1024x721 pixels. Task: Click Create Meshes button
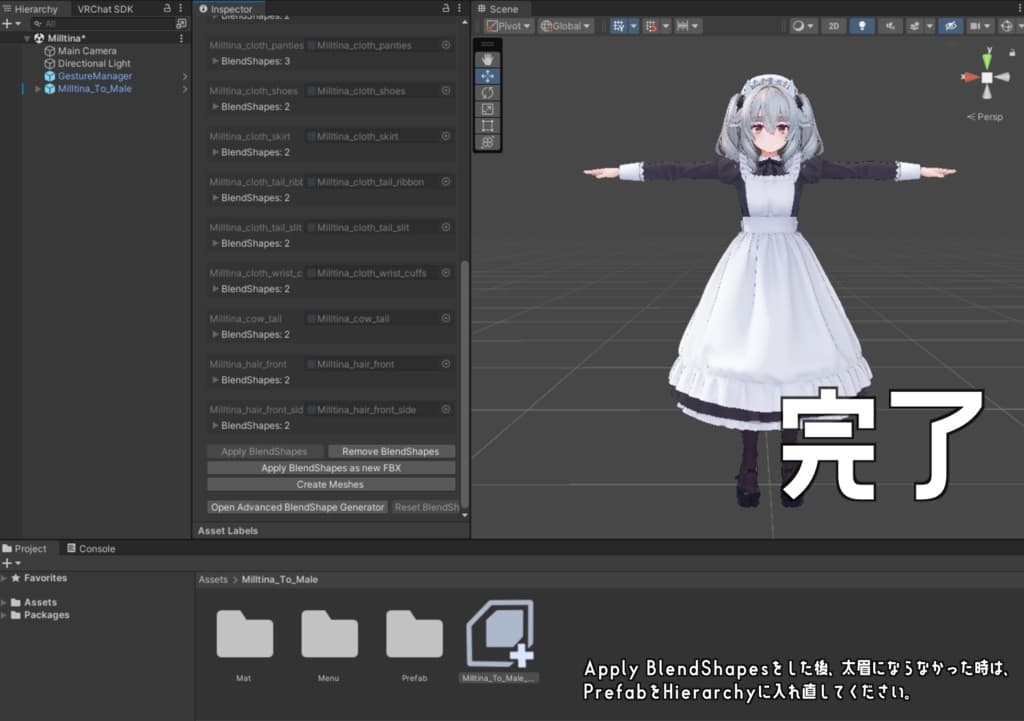coord(331,484)
